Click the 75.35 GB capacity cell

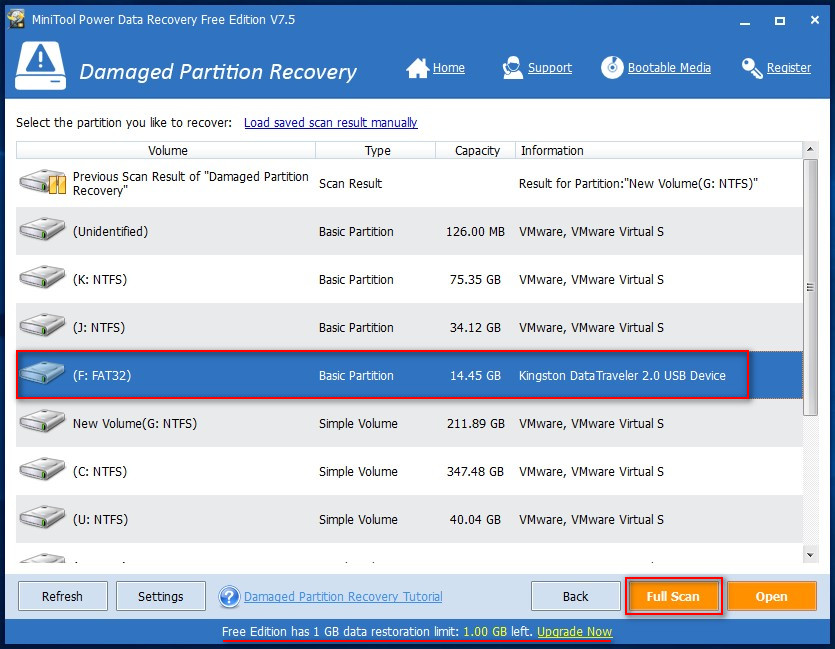point(475,280)
